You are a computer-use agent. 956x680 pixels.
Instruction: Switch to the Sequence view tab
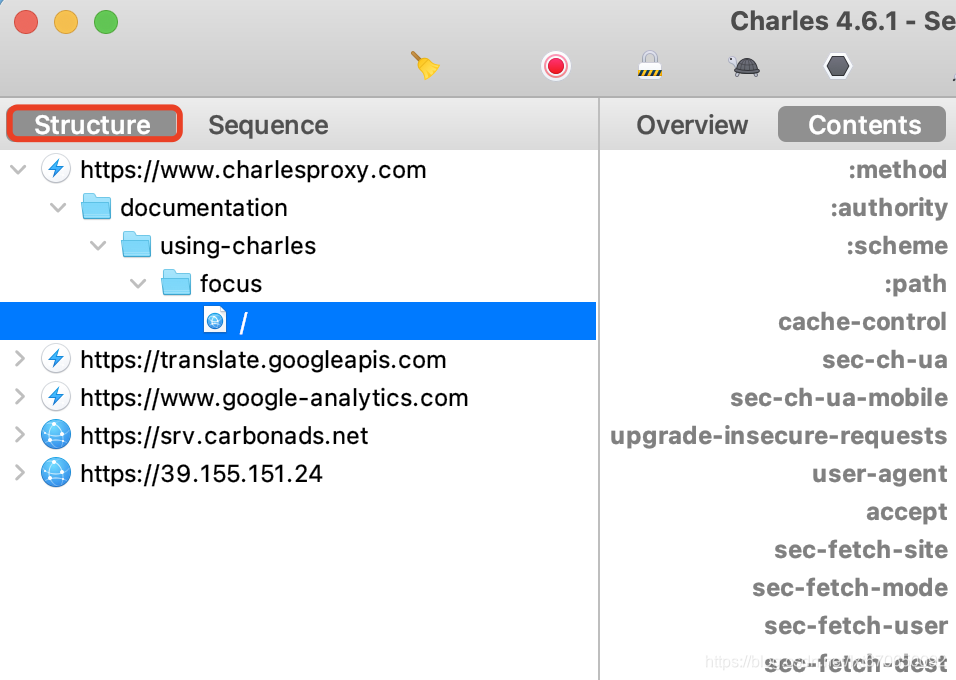point(268,125)
